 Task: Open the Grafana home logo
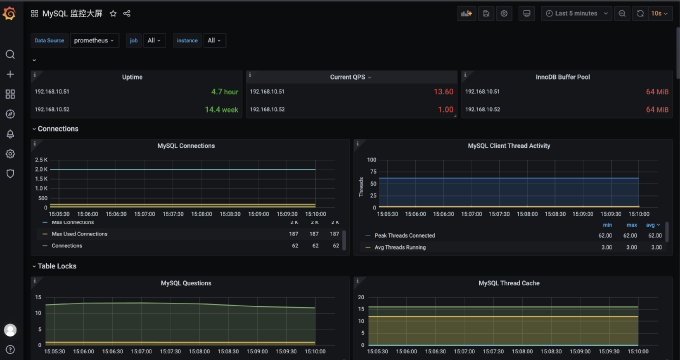(9, 13)
